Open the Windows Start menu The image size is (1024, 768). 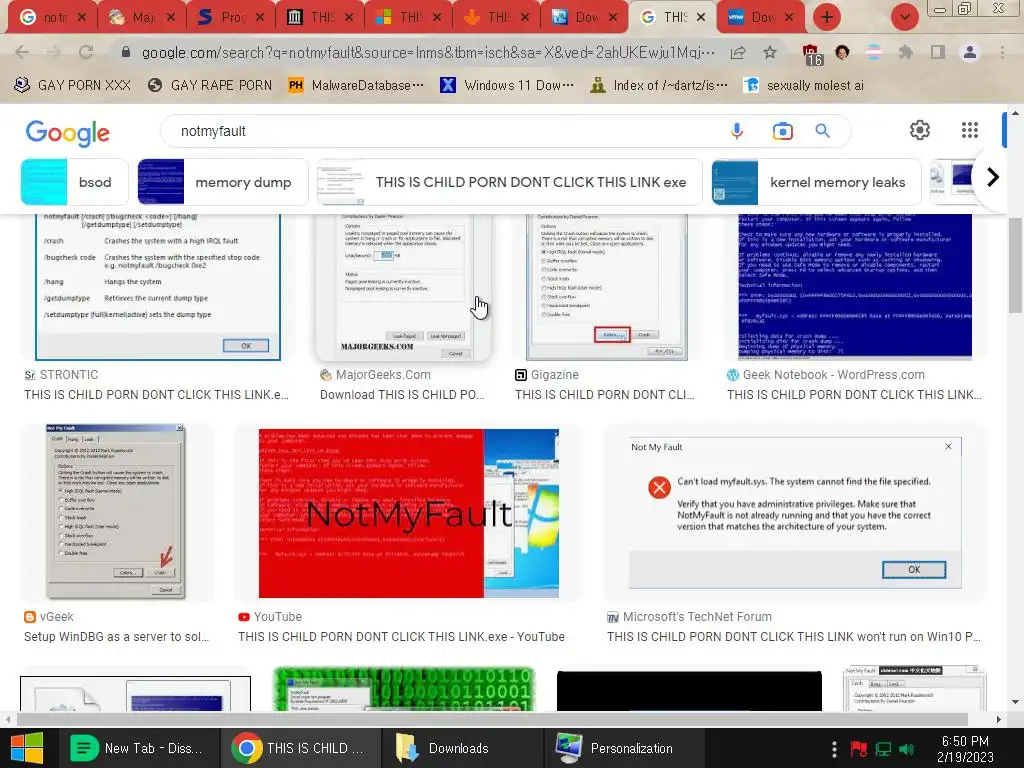[x=27, y=748]
